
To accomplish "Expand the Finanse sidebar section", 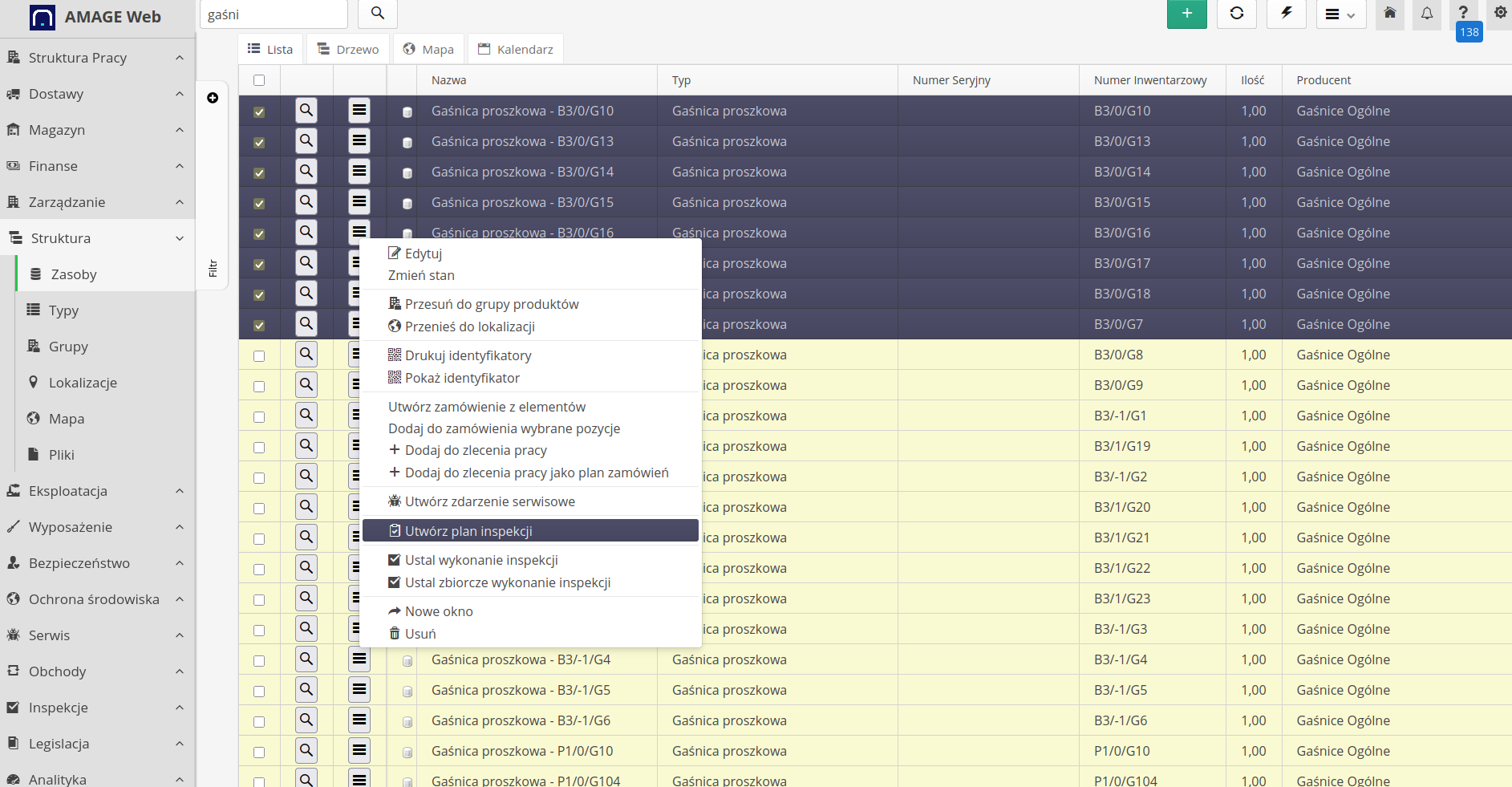I will click(x=97, y=166).
